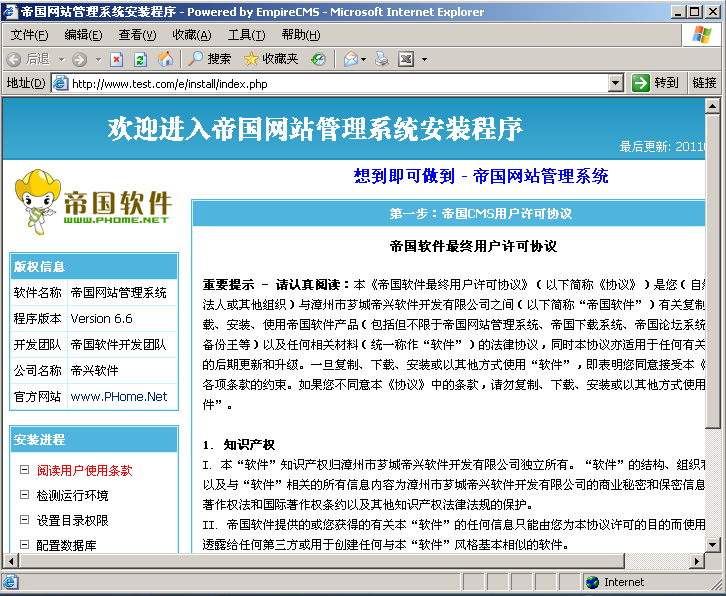Click the Print icon
Screen dimensions: 726x596
pyautogui.click(x=382, y=59)
